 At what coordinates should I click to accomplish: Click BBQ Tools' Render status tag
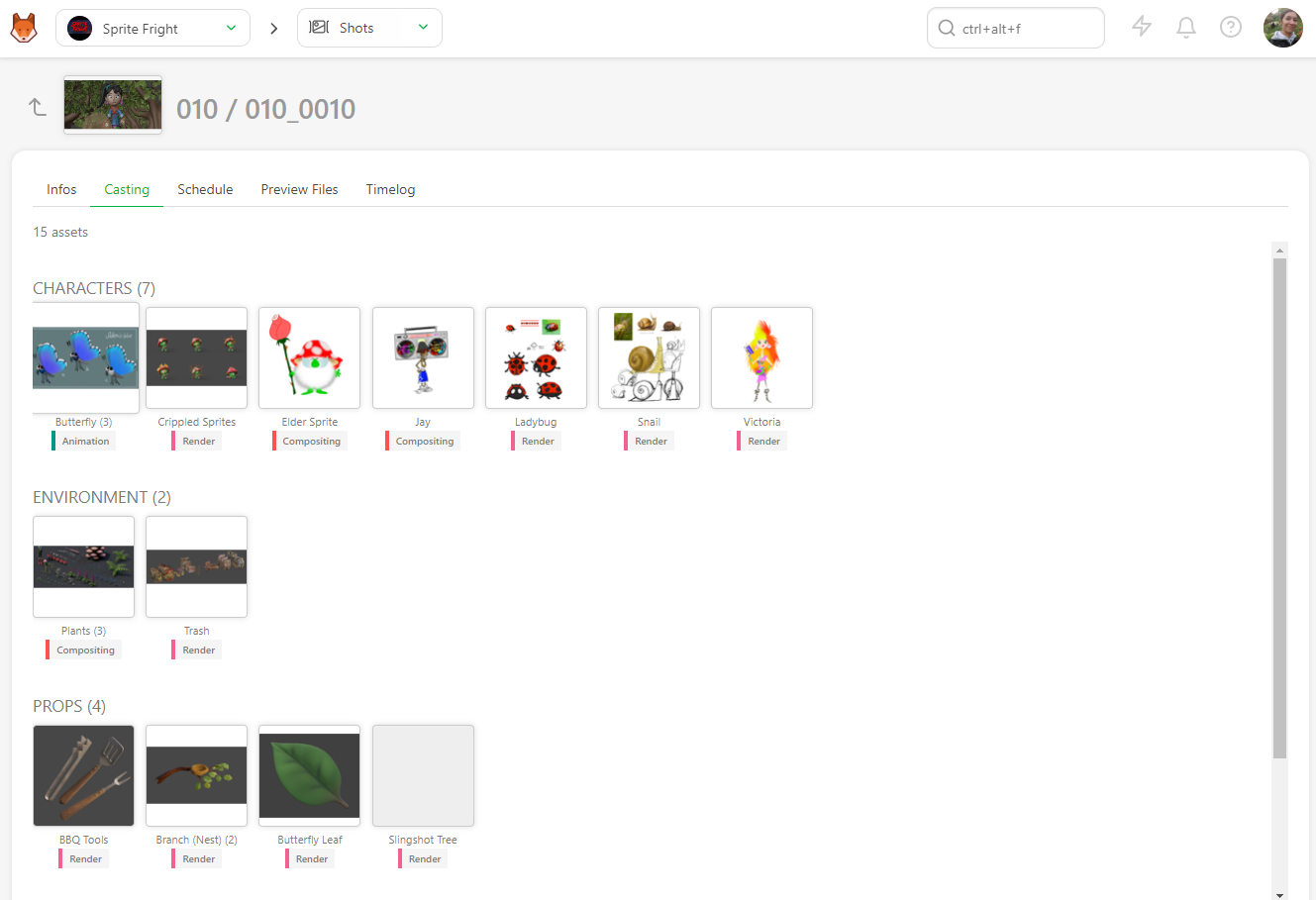(x=83, y=858)
